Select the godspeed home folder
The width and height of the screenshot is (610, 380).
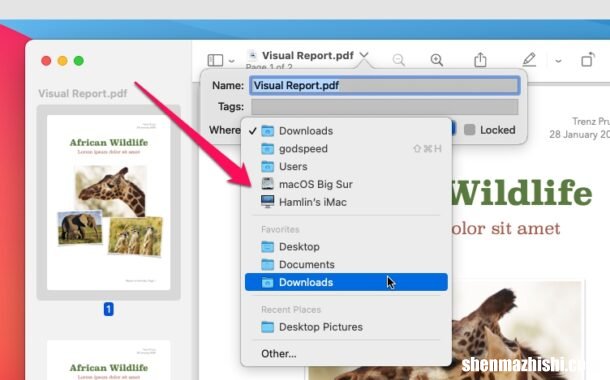click(x=346, y=149)
